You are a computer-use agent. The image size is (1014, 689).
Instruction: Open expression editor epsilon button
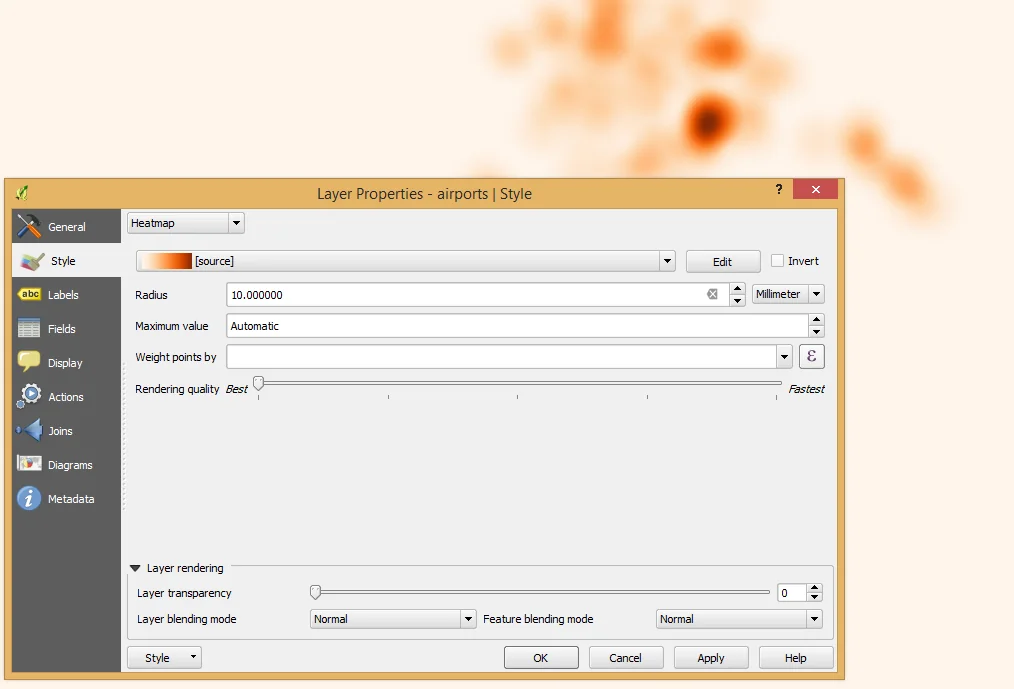pos(811,357)
